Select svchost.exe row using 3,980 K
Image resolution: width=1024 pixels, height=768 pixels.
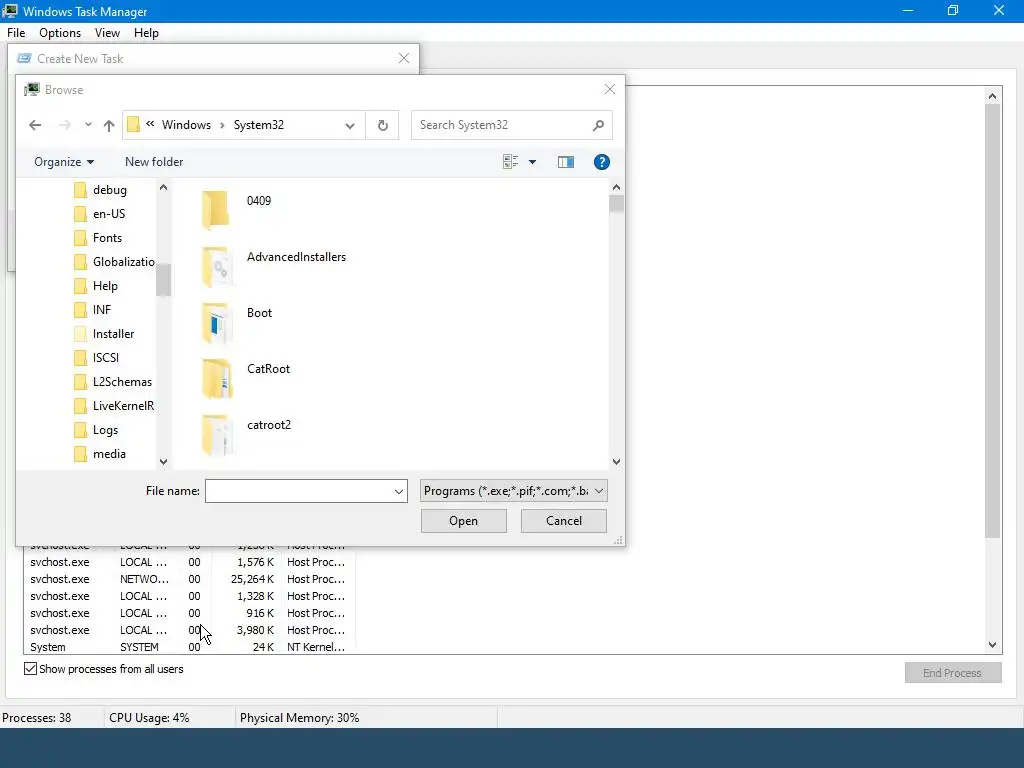(x=189, y=630)
